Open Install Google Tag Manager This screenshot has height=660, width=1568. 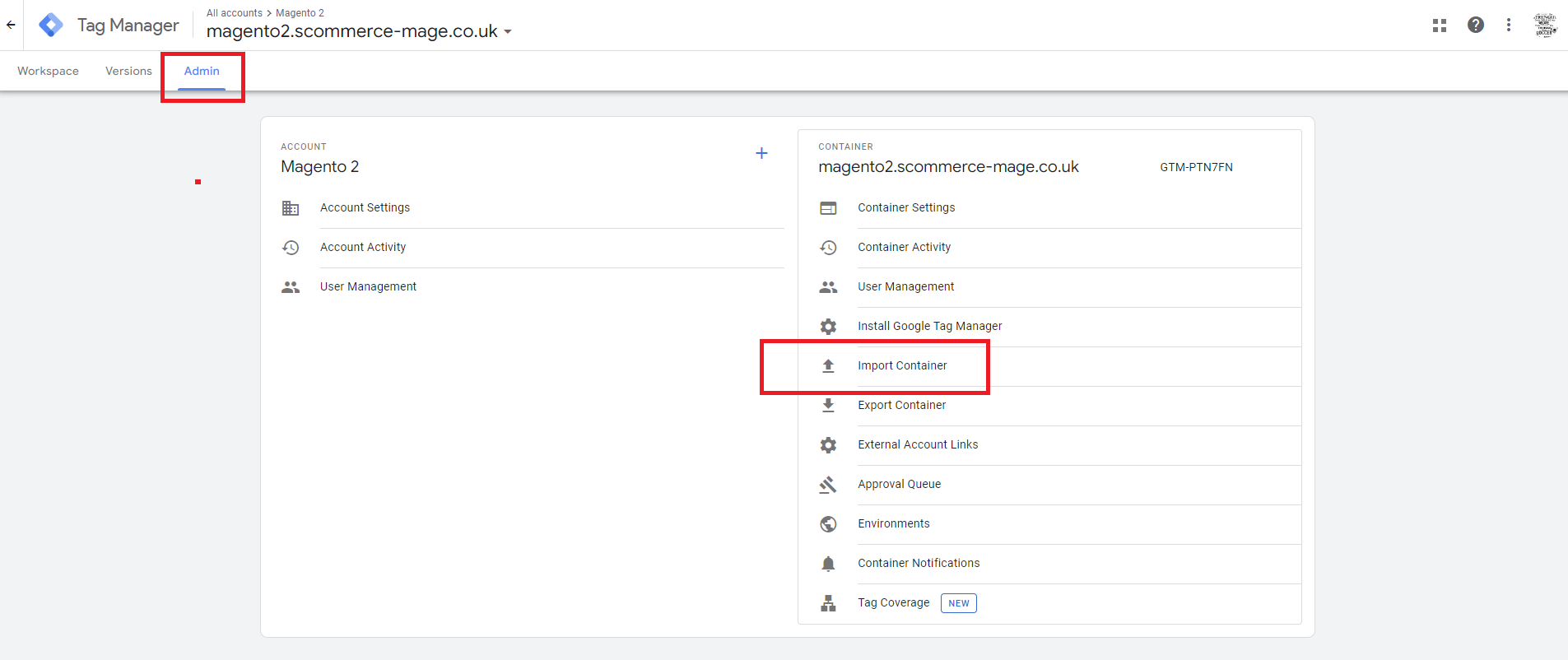929,327
